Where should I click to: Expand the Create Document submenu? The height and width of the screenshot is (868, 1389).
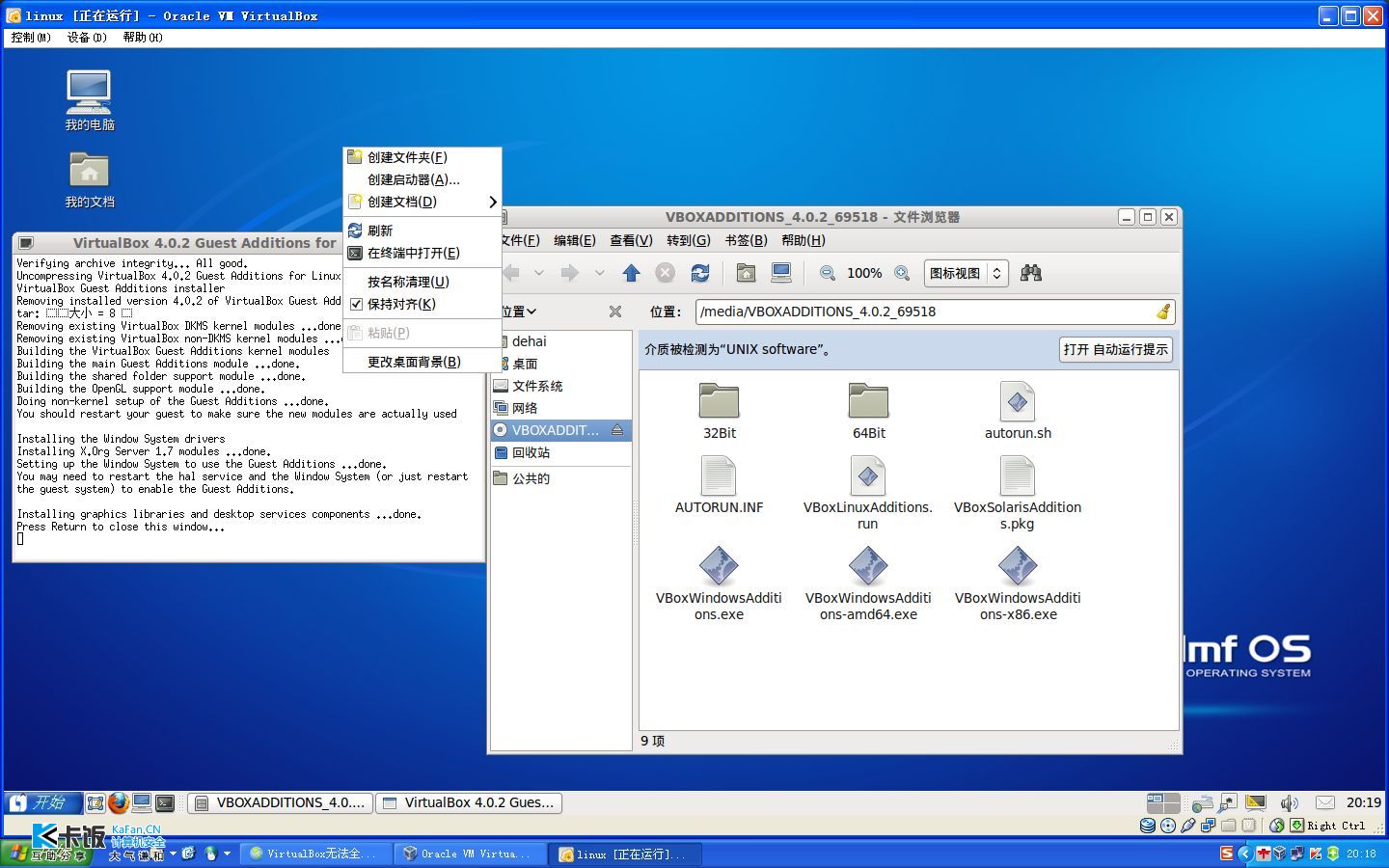pyautogui.click(x=422, y=202)
